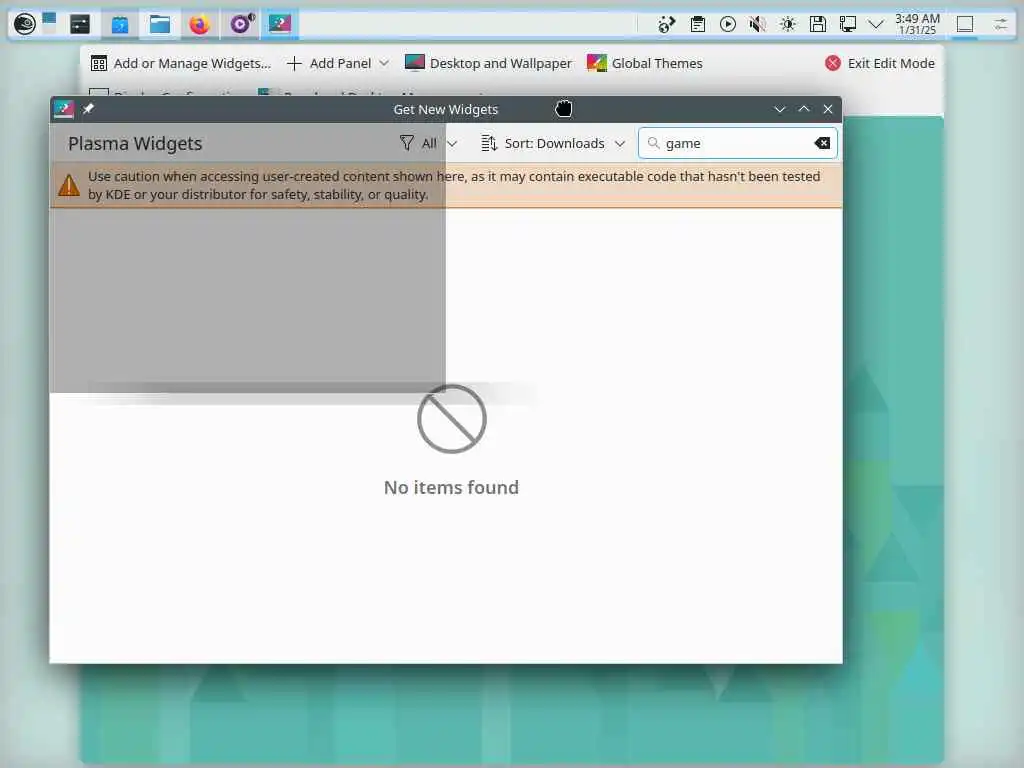This screenshot has height=768, width=1024.
Task: Expand hidden system tray icons
Action: (x=876, y=25)
